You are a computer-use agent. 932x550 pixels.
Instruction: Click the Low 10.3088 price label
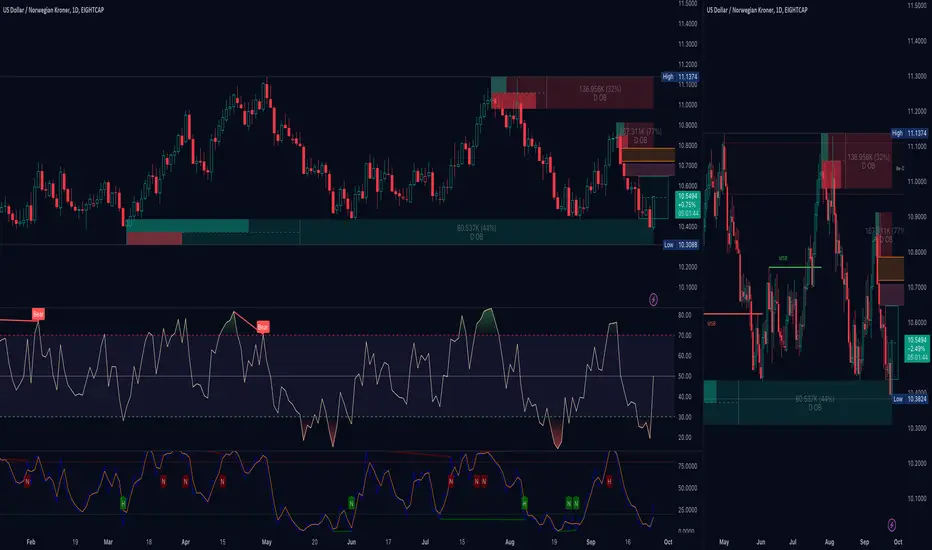[x=681, y=244]
